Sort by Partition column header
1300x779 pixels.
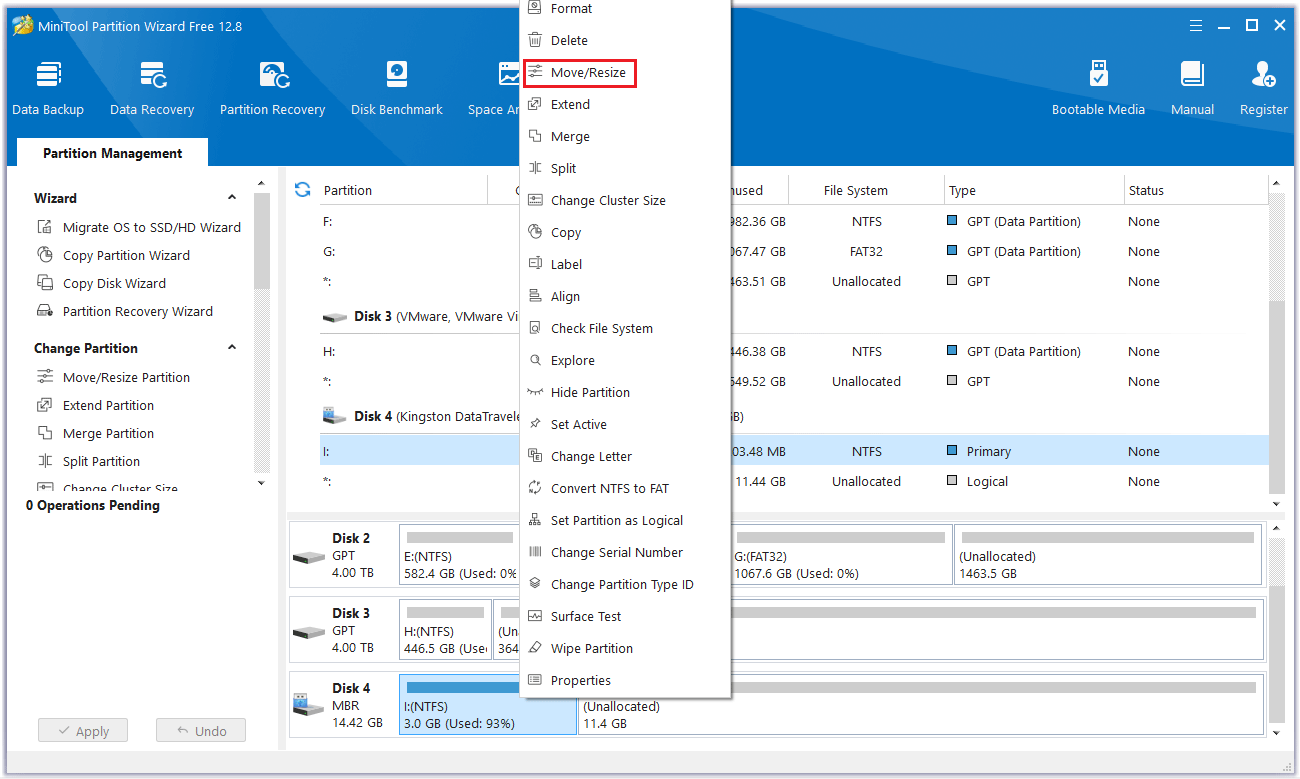(x=348, y=190)
